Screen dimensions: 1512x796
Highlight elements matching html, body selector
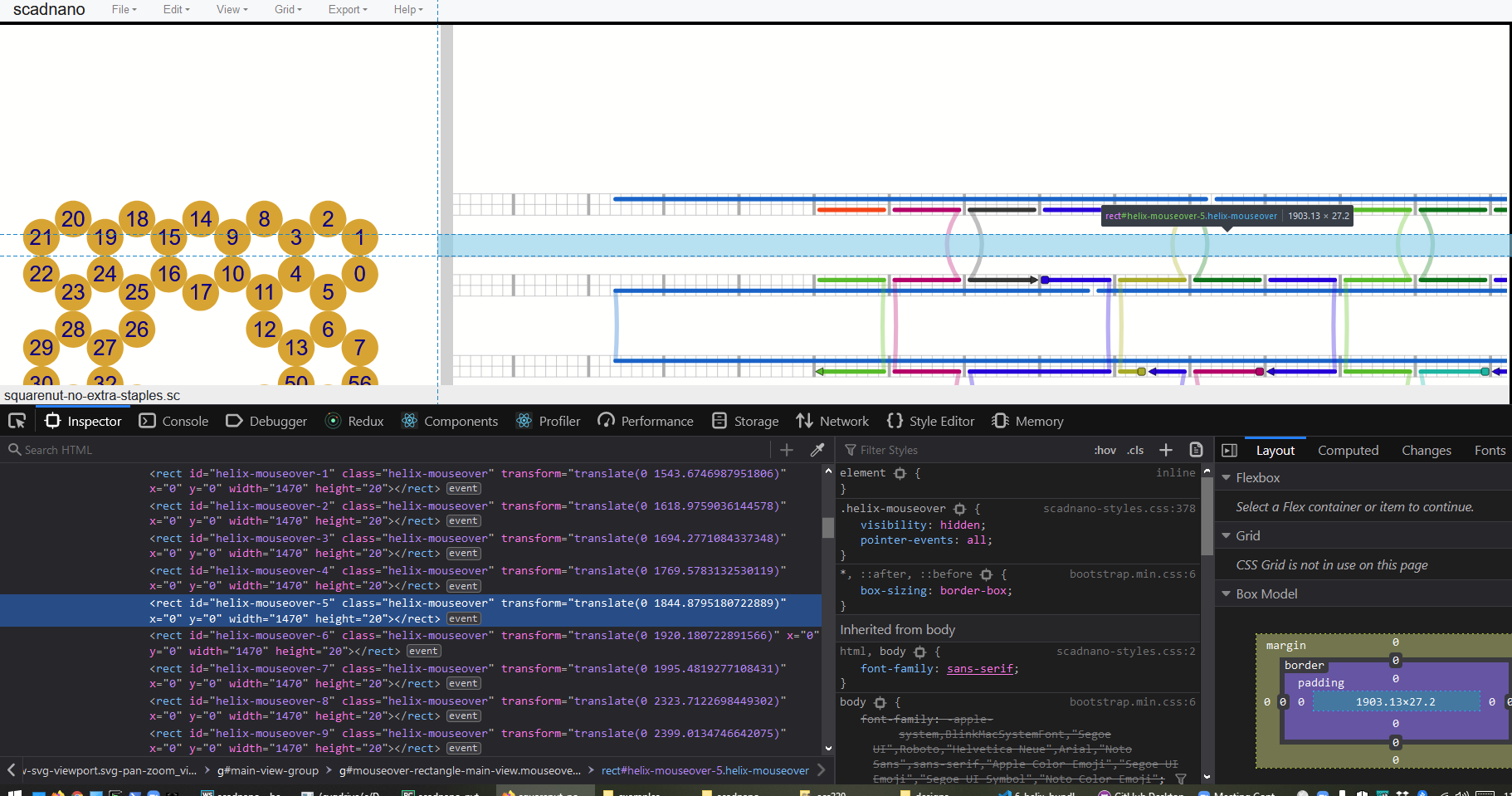(919, 652)
